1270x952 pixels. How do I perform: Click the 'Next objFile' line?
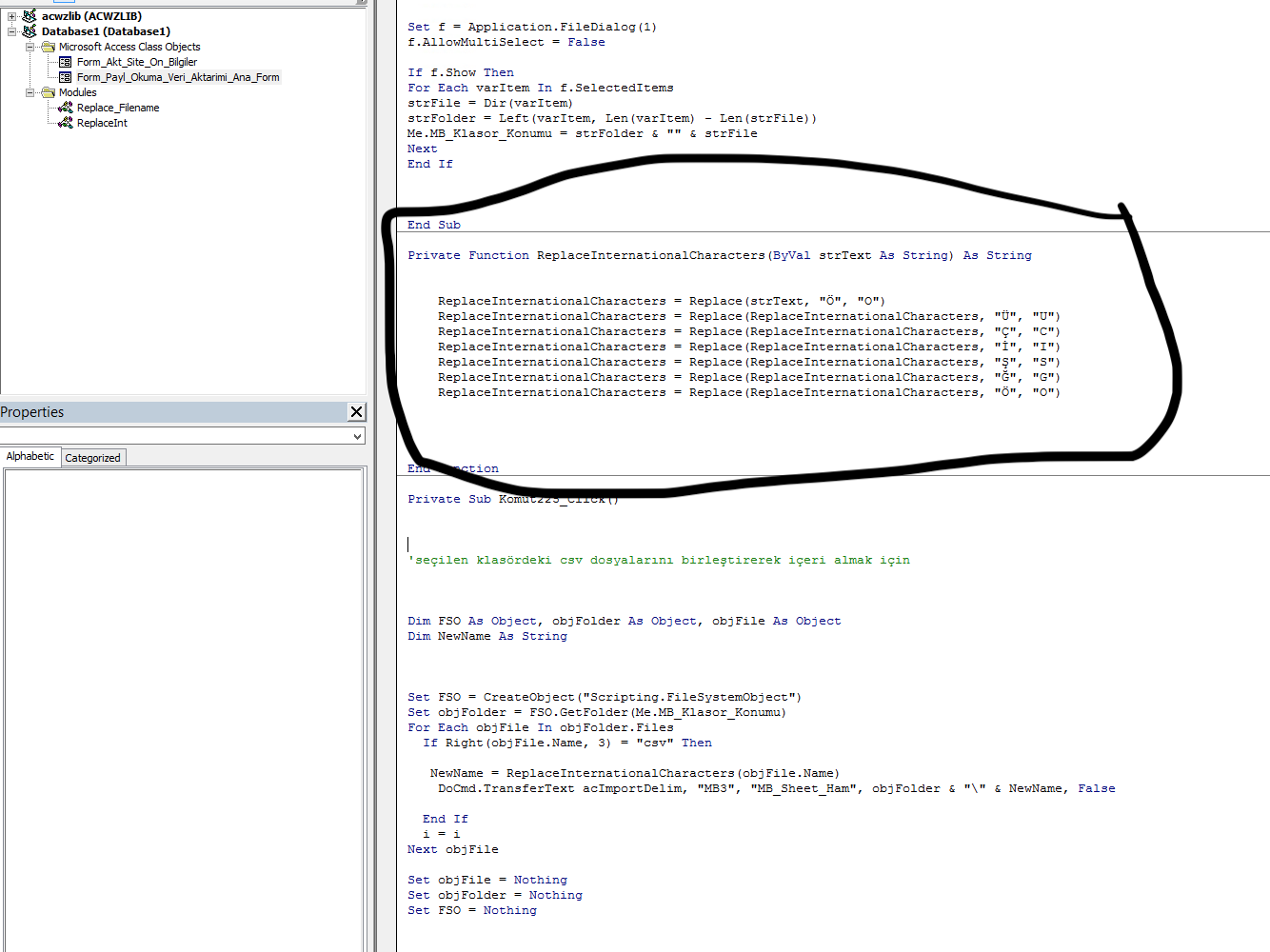pos(453,849)
